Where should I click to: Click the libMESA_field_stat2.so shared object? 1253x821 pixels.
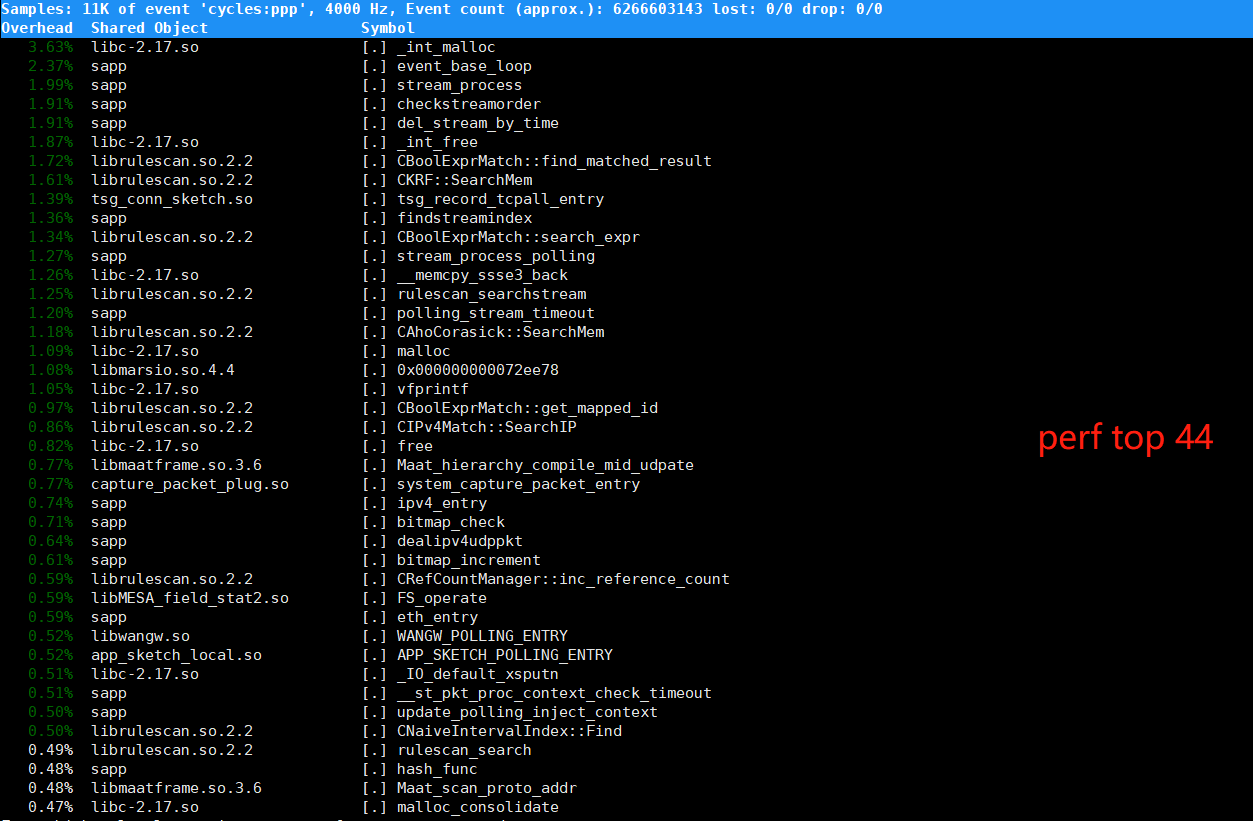pos(189,598)
